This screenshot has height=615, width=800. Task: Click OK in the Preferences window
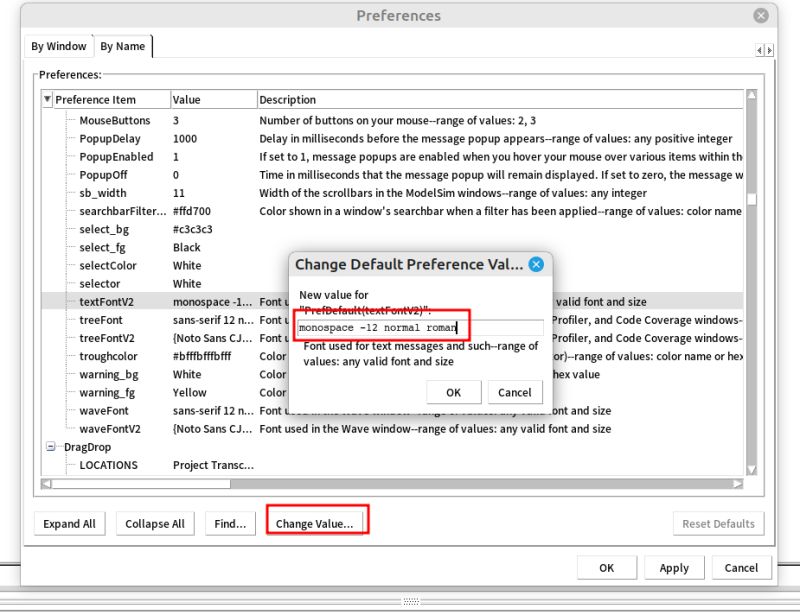click(607, 568)
